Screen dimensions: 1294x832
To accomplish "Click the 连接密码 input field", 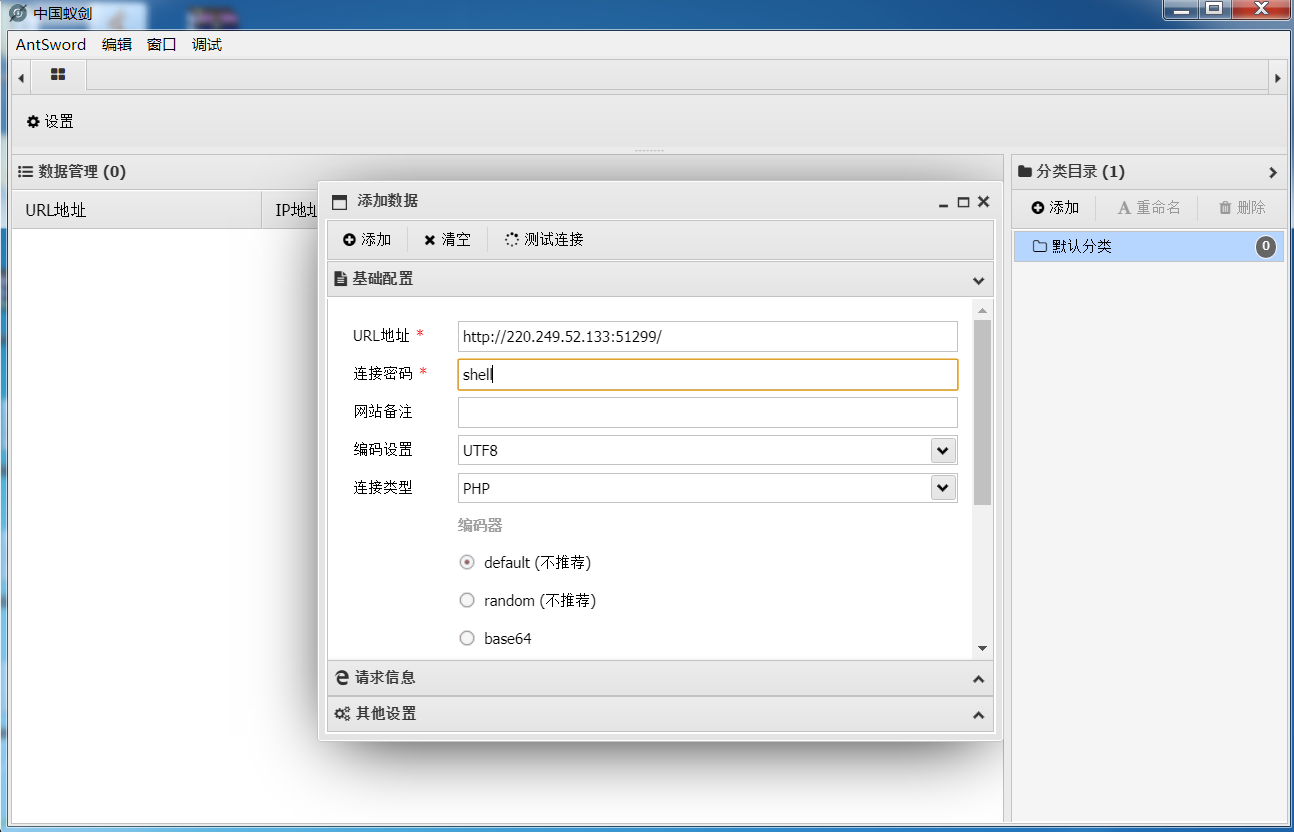I will click(x=708, y=374).
